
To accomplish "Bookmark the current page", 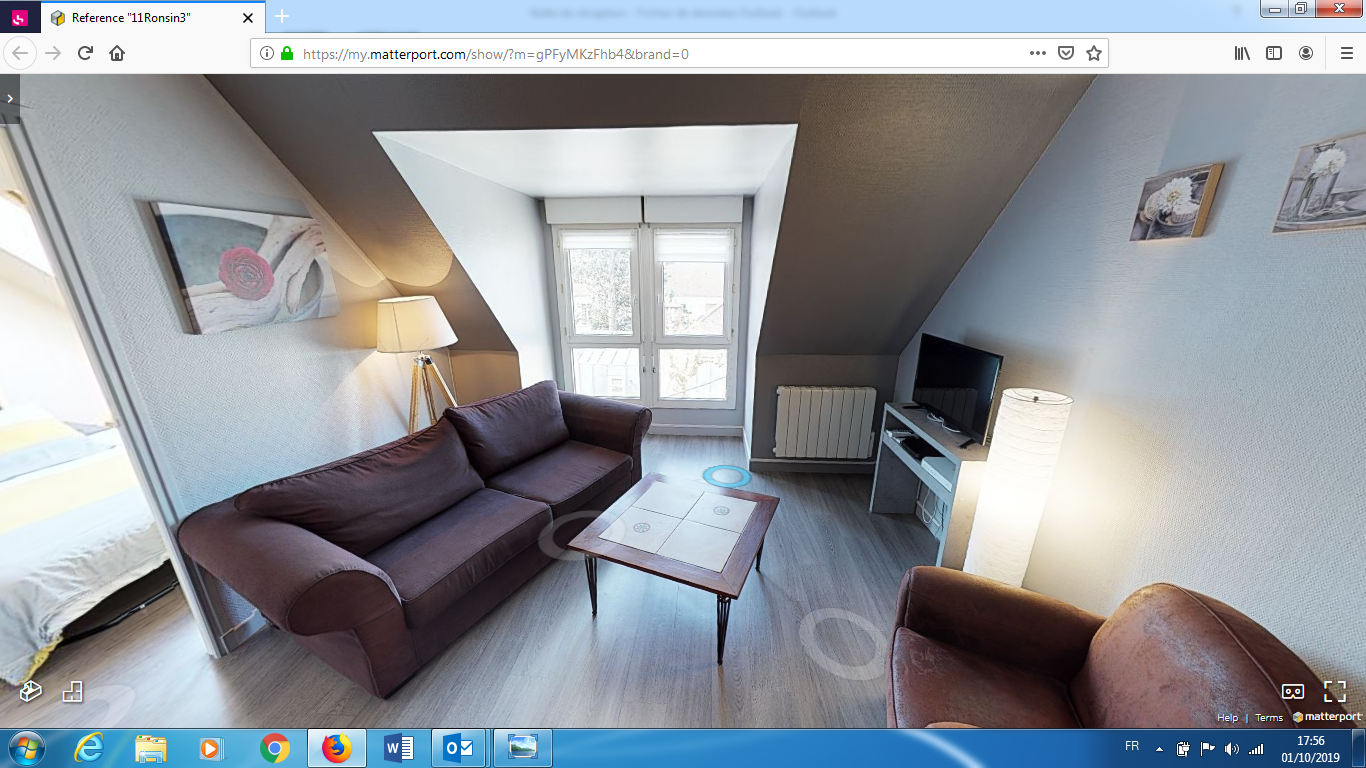I will (1092, 53).
